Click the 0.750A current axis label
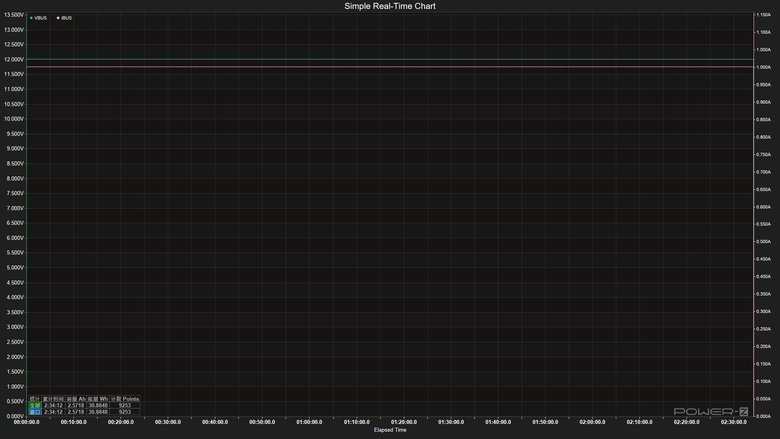 point(763,155)
